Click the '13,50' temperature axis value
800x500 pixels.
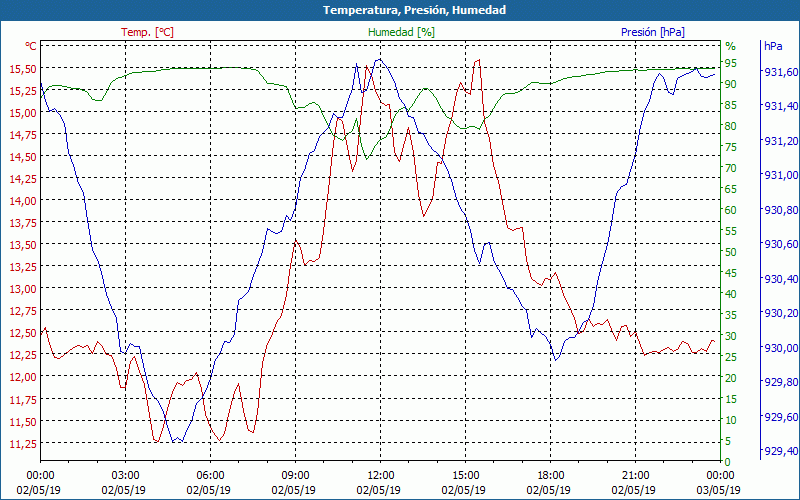[x=22, y=244]
